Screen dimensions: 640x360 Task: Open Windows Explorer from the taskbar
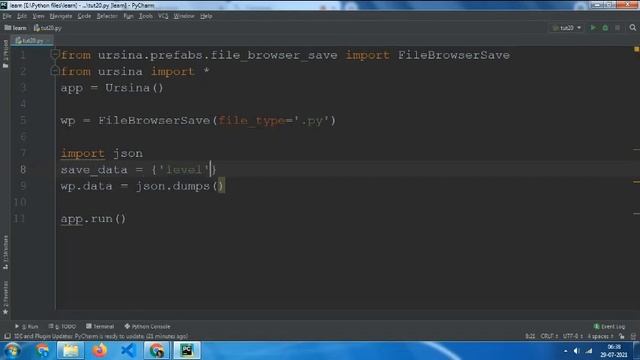pyautogui.click(x=70, y=351)
